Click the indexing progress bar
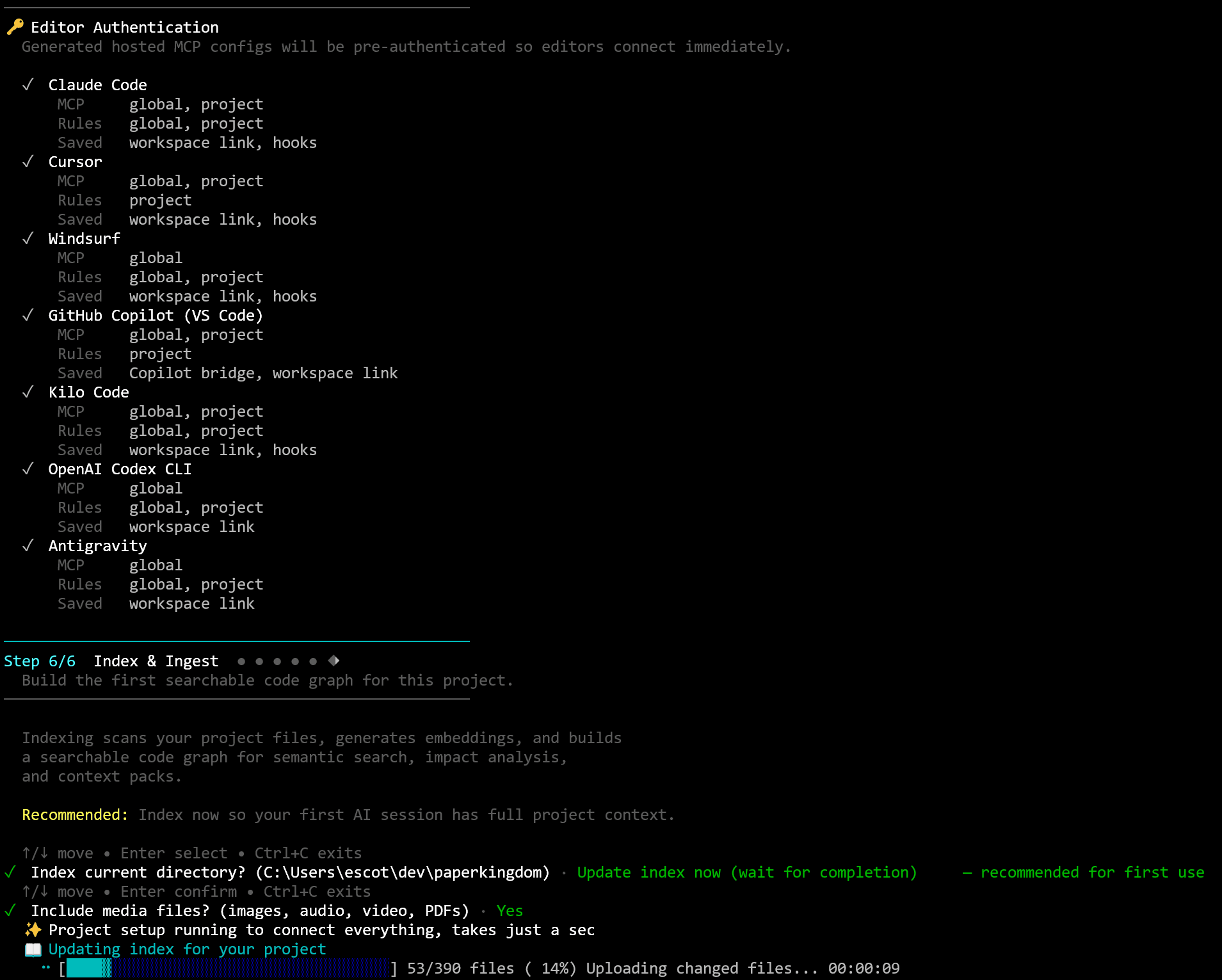 [x=227, y=968]
